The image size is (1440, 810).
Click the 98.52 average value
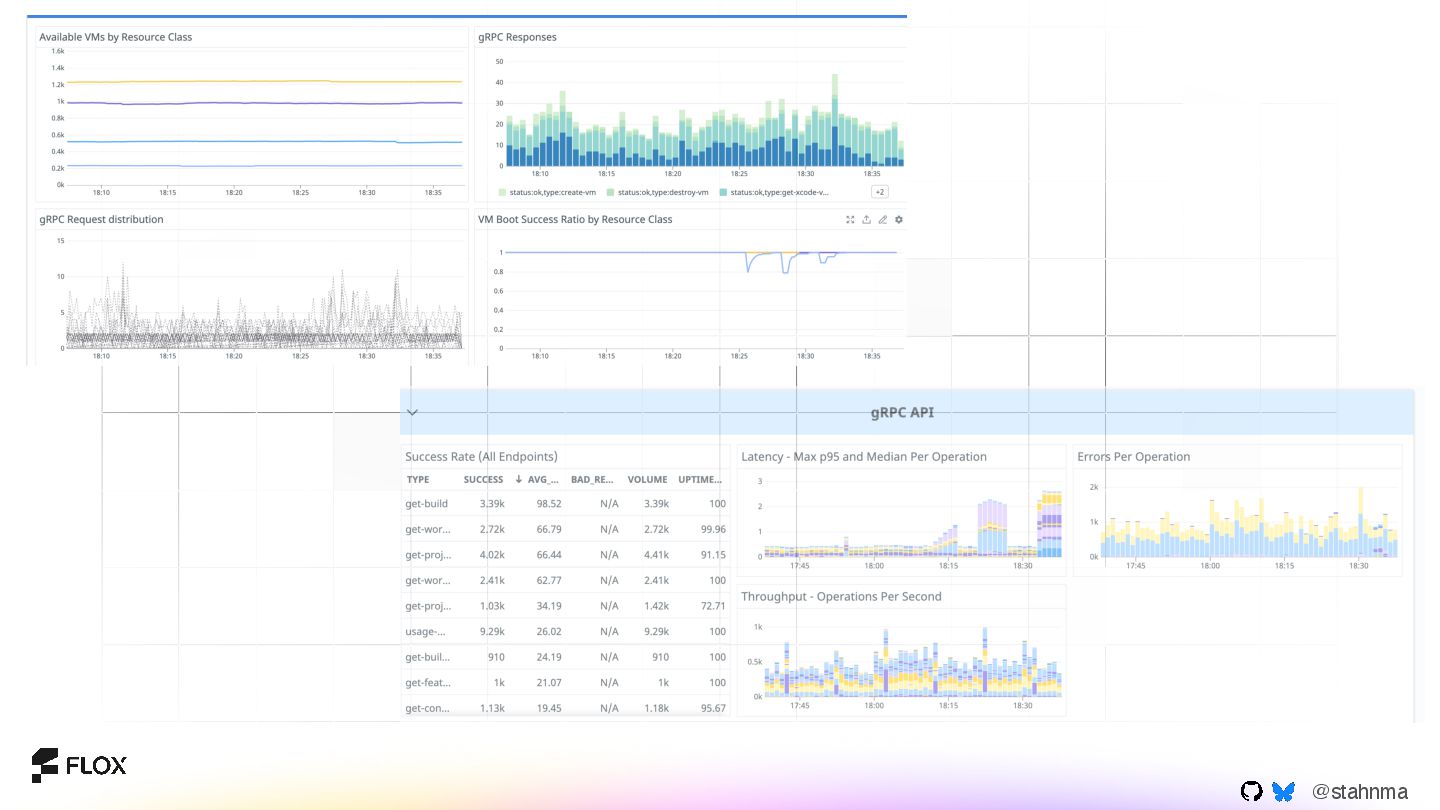pyautogui.click(x=549, y=504)
